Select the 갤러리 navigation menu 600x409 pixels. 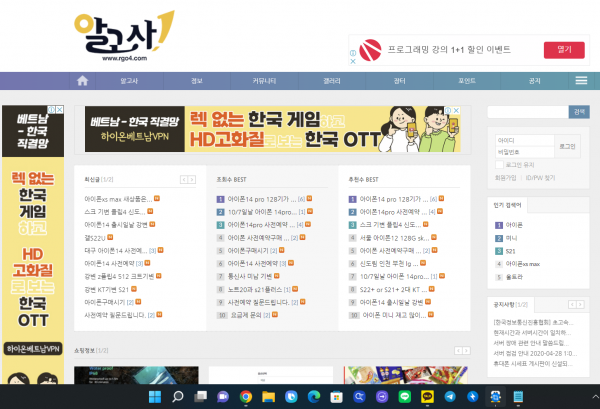point(332,80)
